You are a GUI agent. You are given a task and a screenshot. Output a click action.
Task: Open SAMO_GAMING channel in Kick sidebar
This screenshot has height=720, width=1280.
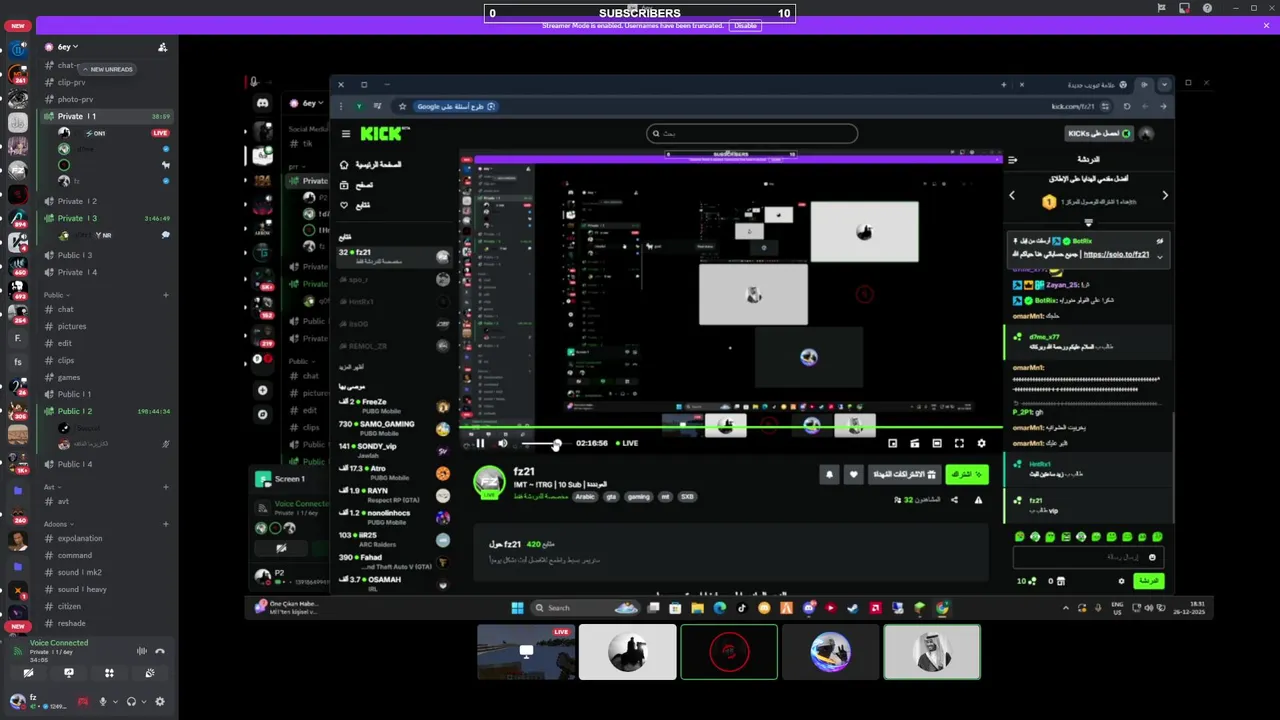point(394,427)
